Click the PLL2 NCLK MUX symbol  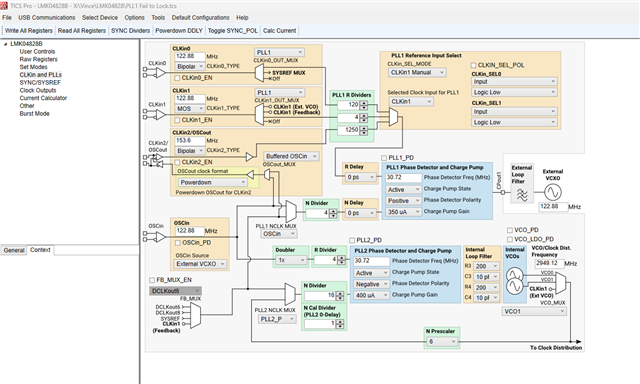click(x=290, y=294)
